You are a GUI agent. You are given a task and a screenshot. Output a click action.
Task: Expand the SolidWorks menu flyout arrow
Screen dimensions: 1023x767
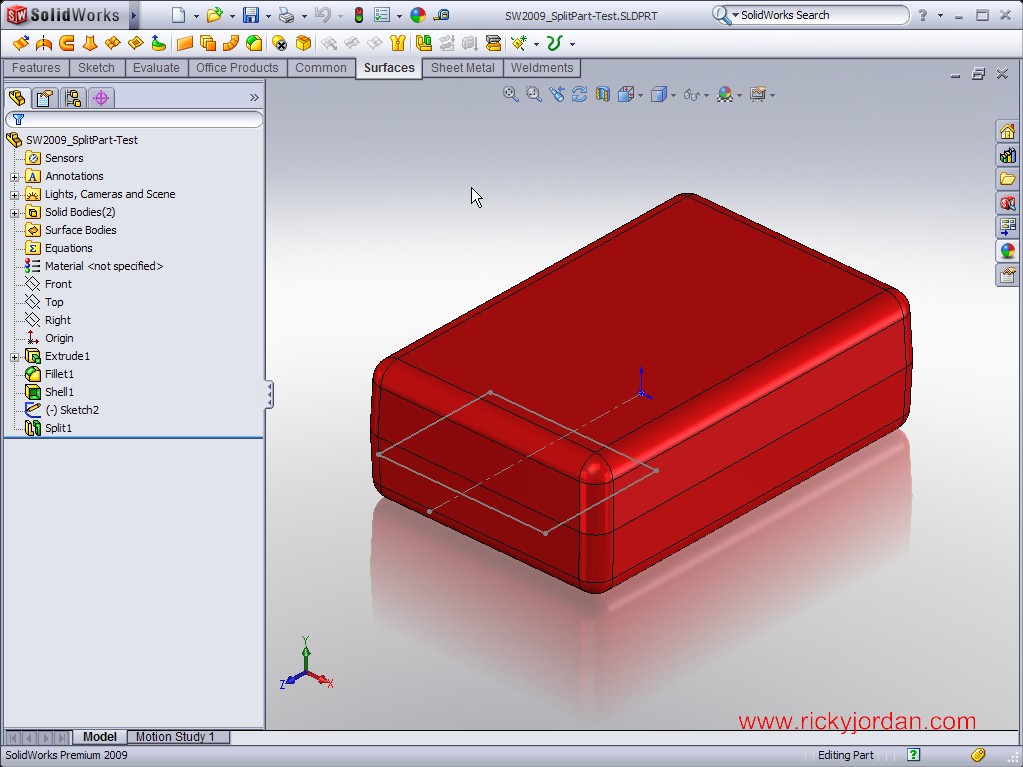click(x=133, y=15)
